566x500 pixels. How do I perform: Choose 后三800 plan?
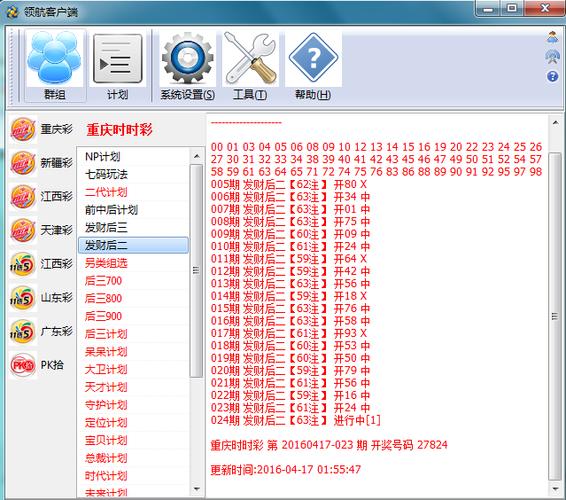(133, 298)
